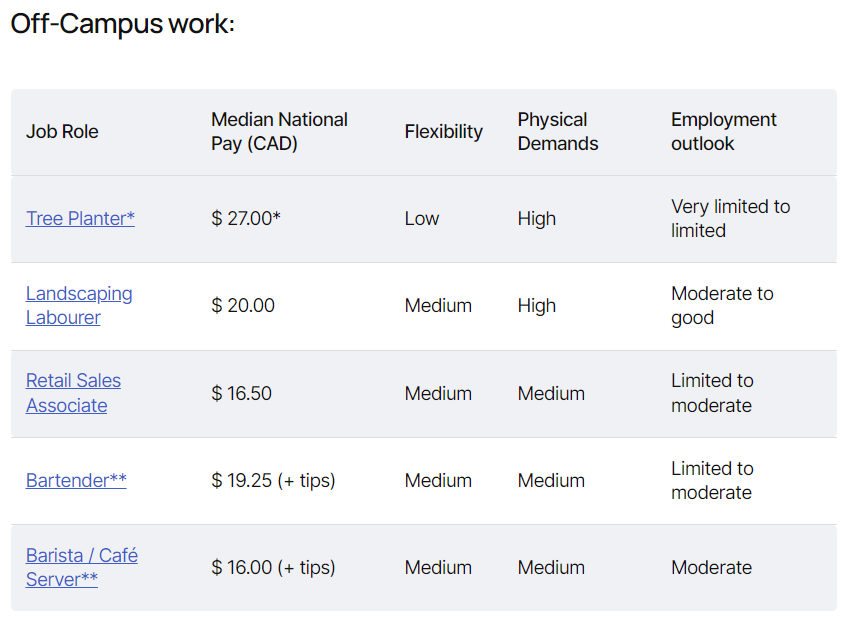This screenshot has height=622, width=849.
Task: Click the Low flexibility cell
Action: (x=422, y=218)
